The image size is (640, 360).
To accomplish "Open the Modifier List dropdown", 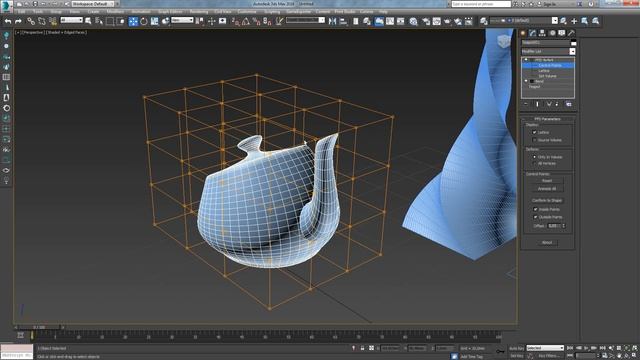I will click(548, 51).
